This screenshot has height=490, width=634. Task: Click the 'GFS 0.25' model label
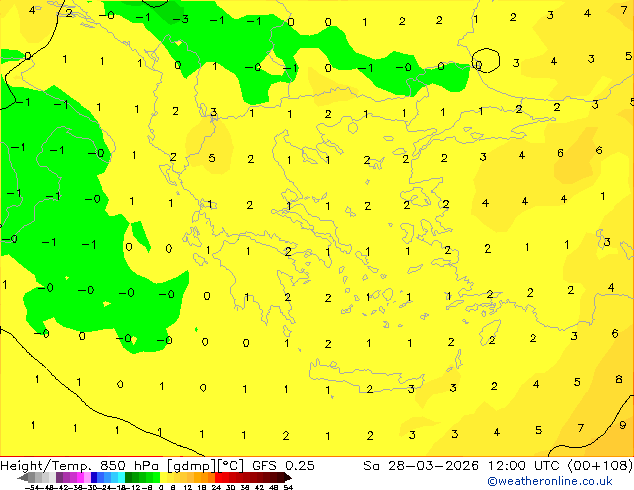[283, 466]
